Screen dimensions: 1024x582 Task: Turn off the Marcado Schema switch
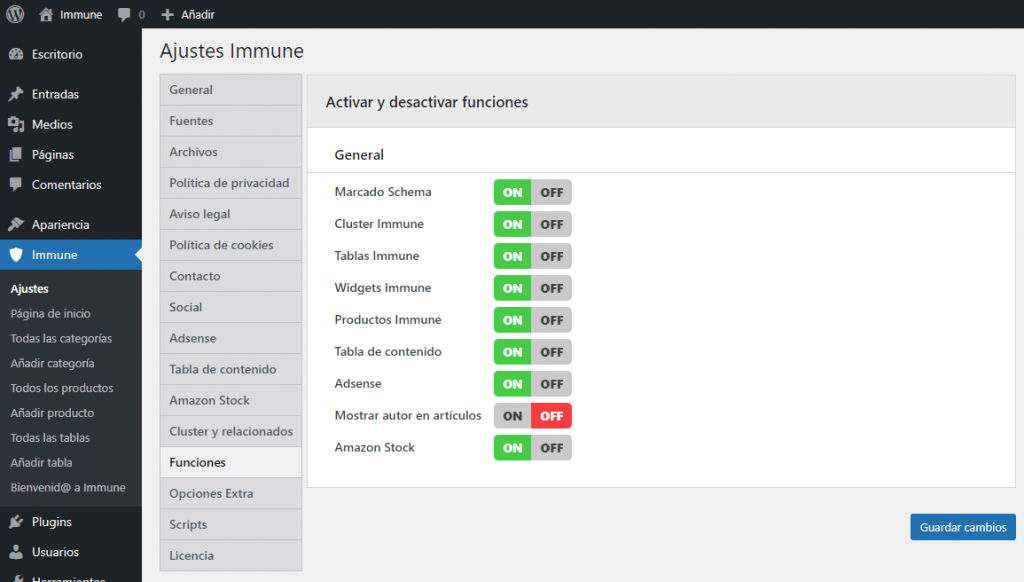pos(551,192)
